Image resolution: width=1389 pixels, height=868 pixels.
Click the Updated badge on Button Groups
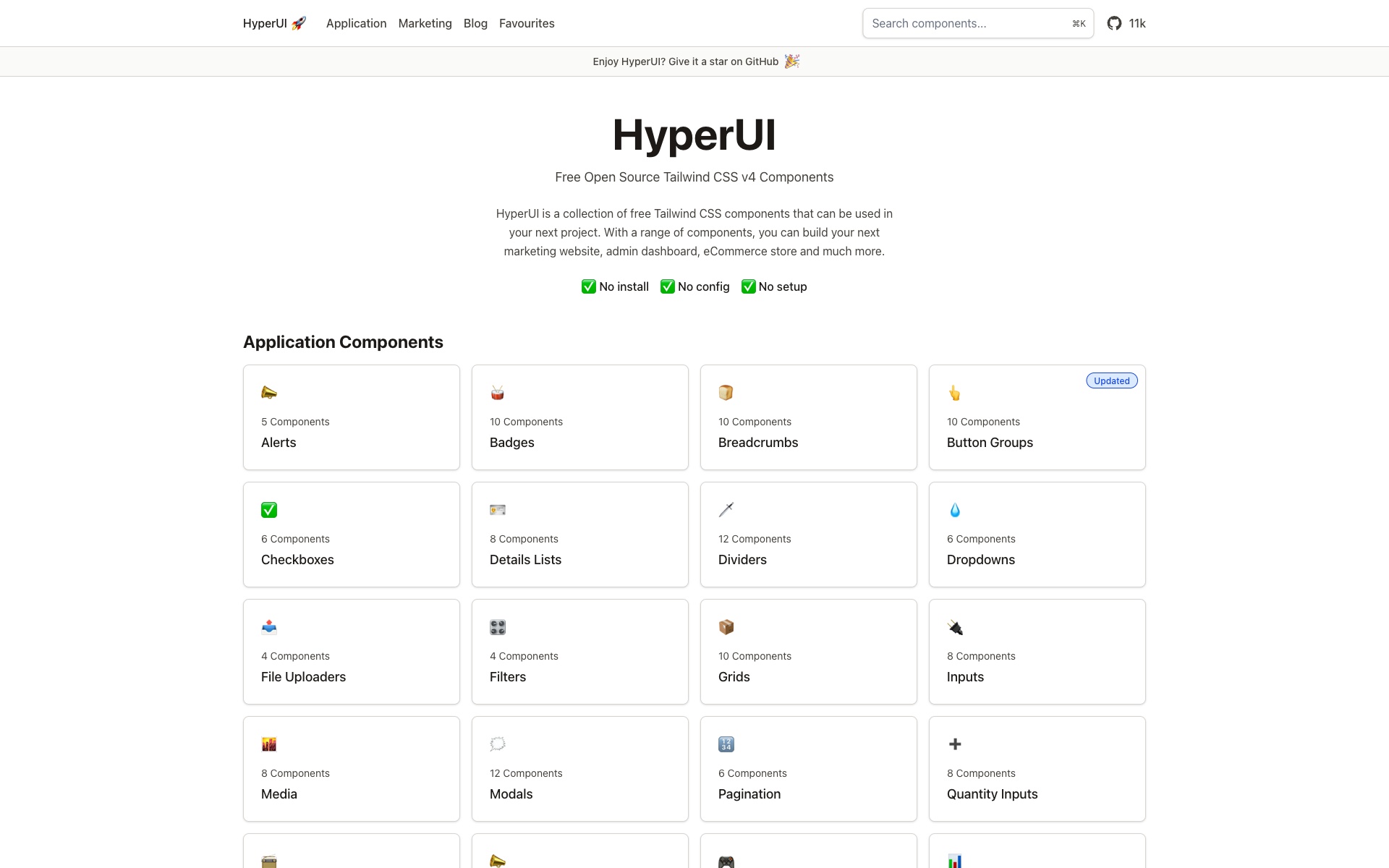pyautogui.click(x=1111, y=380)
